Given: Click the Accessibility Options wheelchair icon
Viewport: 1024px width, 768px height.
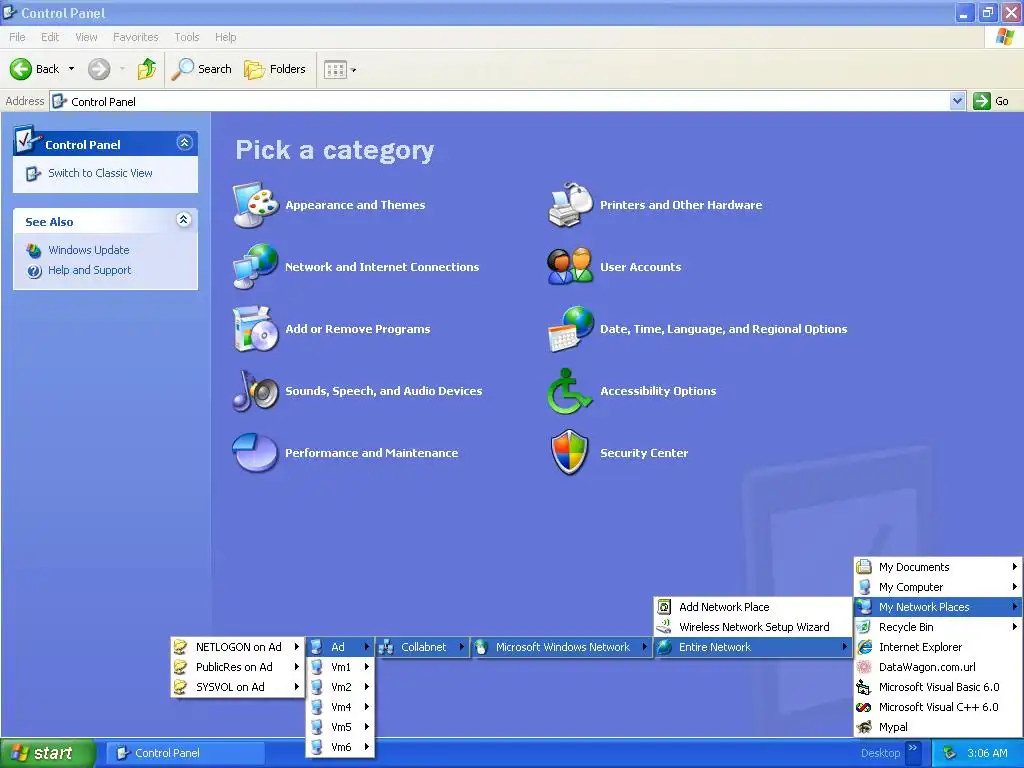Looking at the screenshot, I should 569,391.
